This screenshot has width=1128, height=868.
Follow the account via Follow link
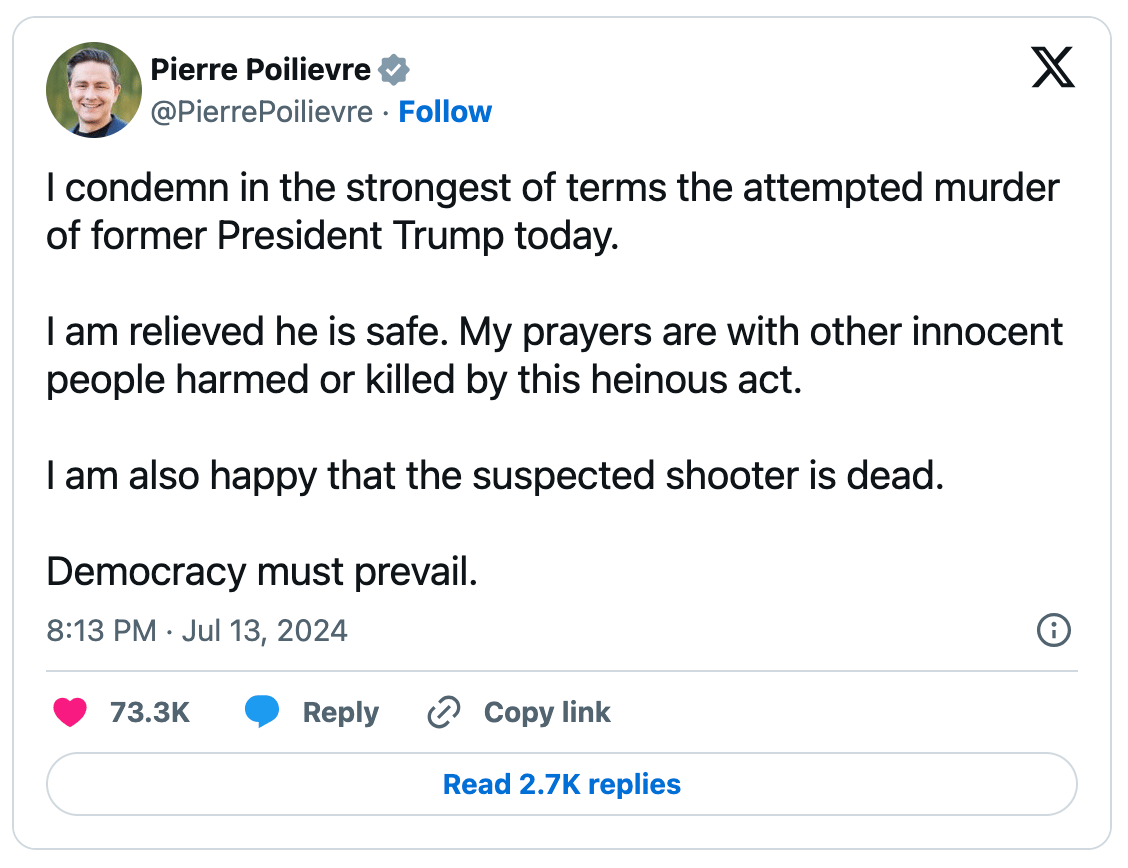(445, 112)
